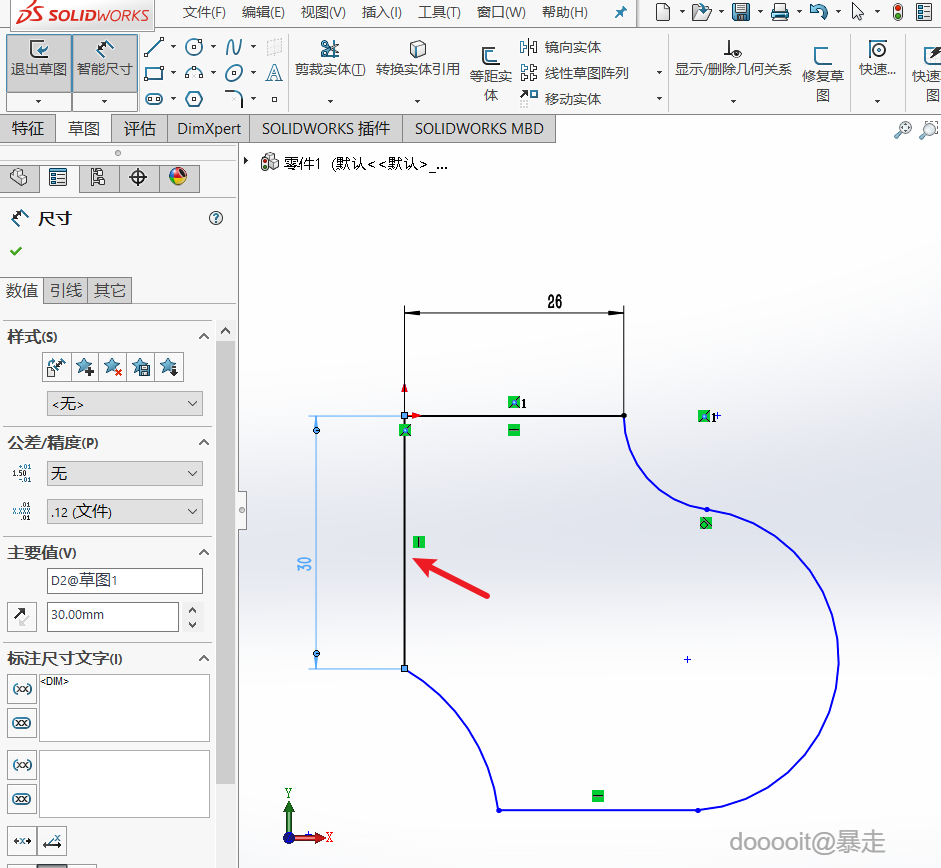Collapse the 公差/精度(P) section
Screen dimensions: 941x868
click(x=204, y=442)
